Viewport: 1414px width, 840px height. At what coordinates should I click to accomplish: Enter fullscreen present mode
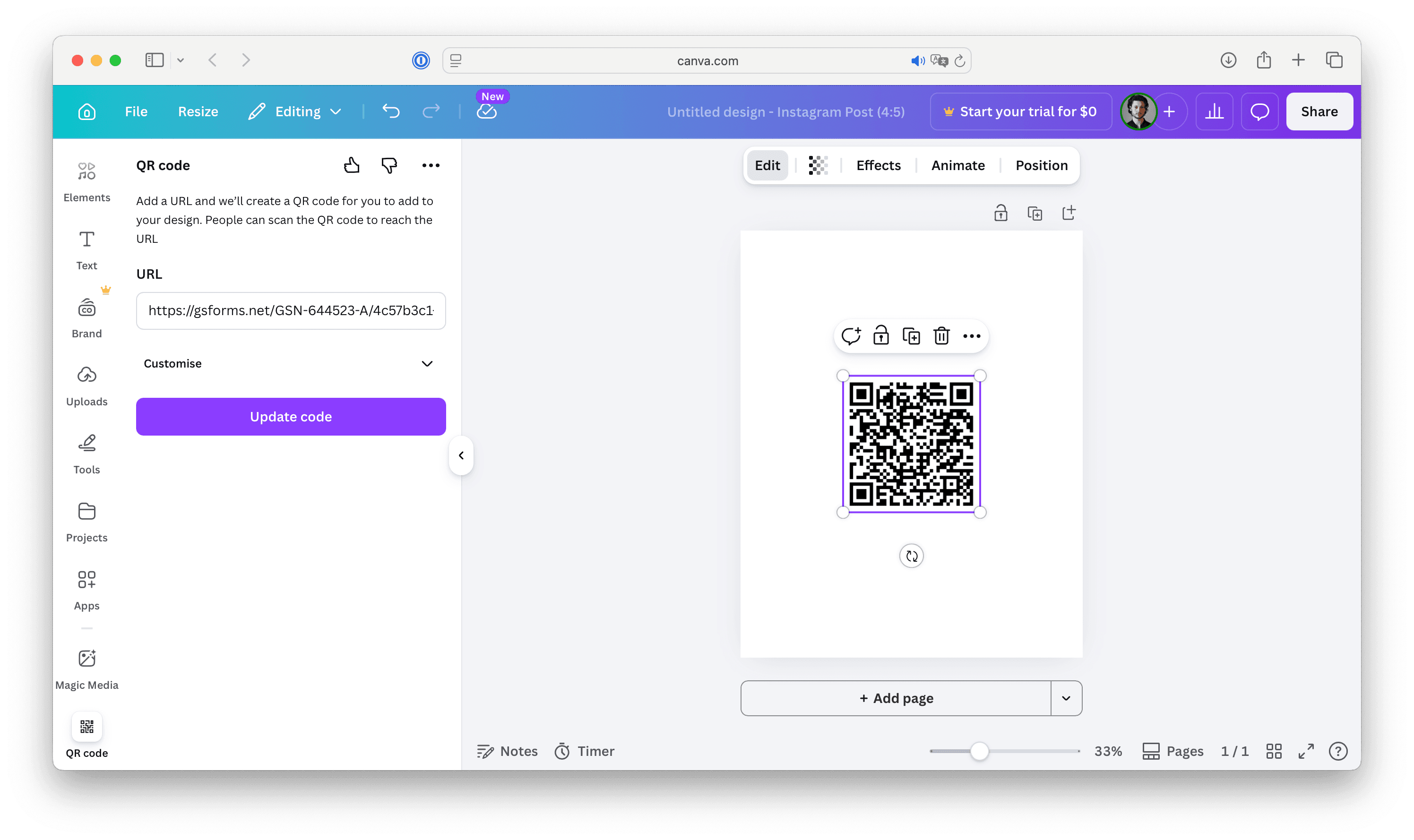click(x=1305, y=751)
